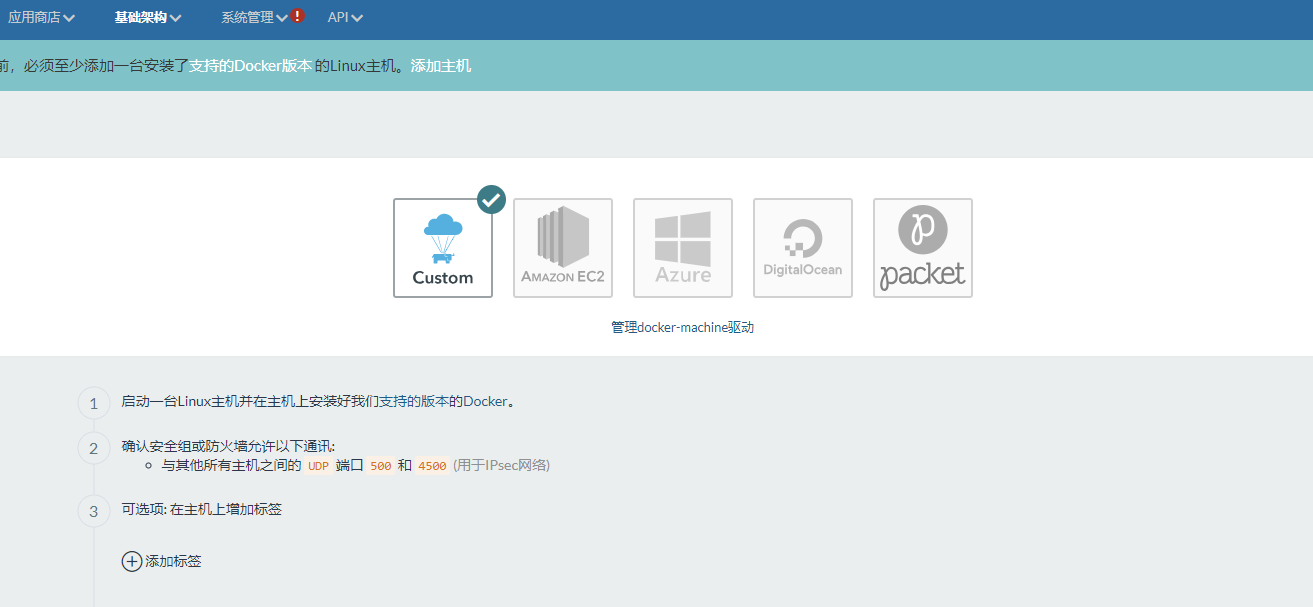
Task: Open the 支持的Docker版本 link
Action: tap(250, 66)
